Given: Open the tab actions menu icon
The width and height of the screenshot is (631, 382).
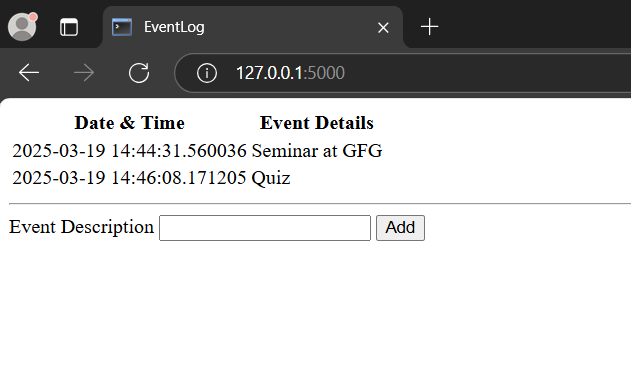Looking at the screenshot, I should pos(69,27).
